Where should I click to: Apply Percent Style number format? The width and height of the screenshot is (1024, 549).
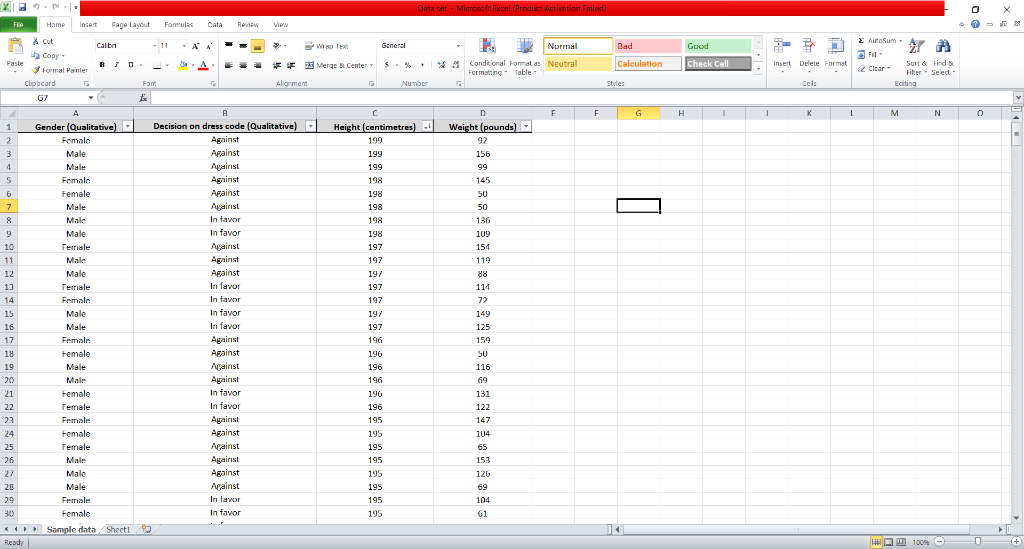408,65
